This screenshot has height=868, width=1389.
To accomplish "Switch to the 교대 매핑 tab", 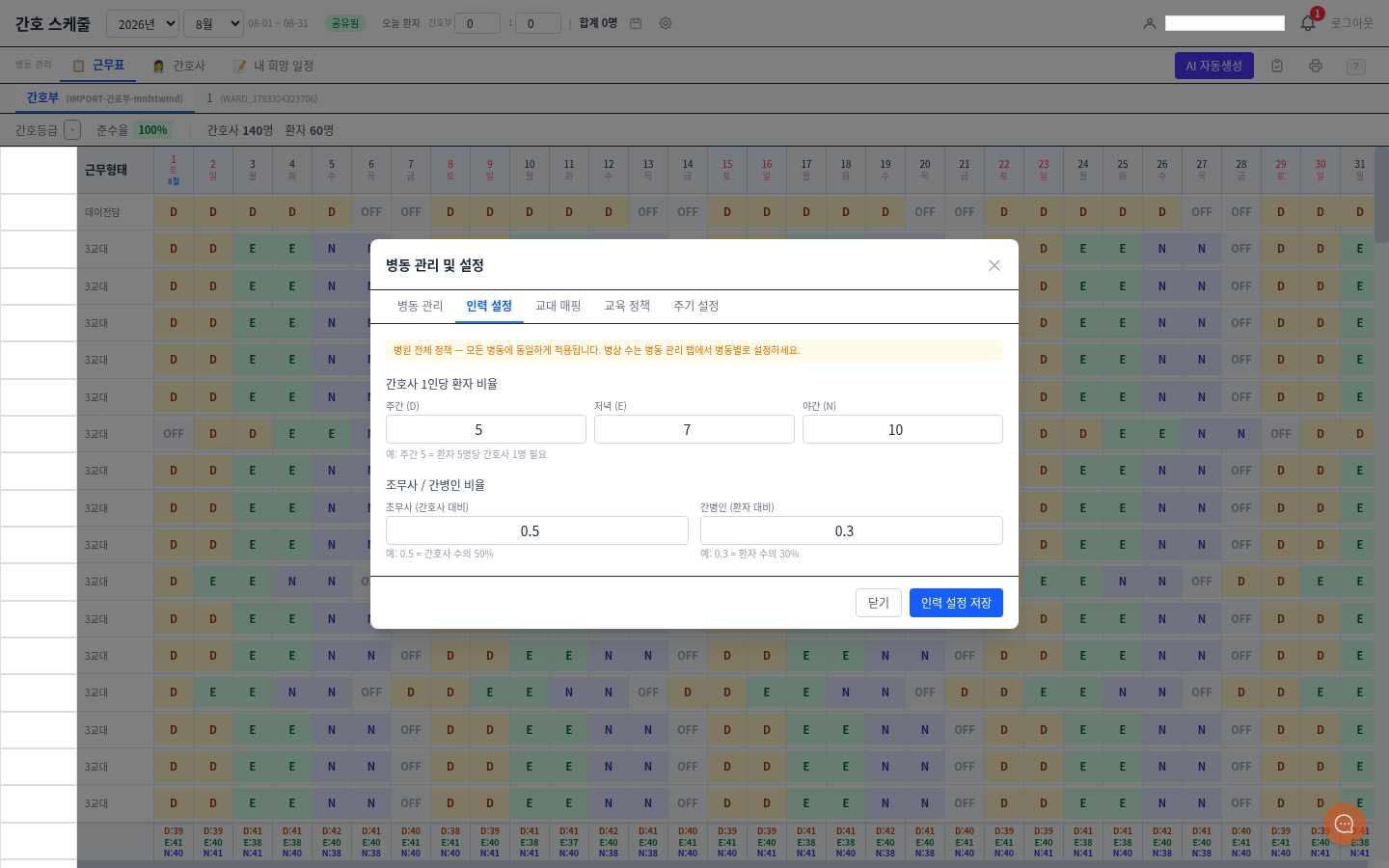I will point(558,306).
